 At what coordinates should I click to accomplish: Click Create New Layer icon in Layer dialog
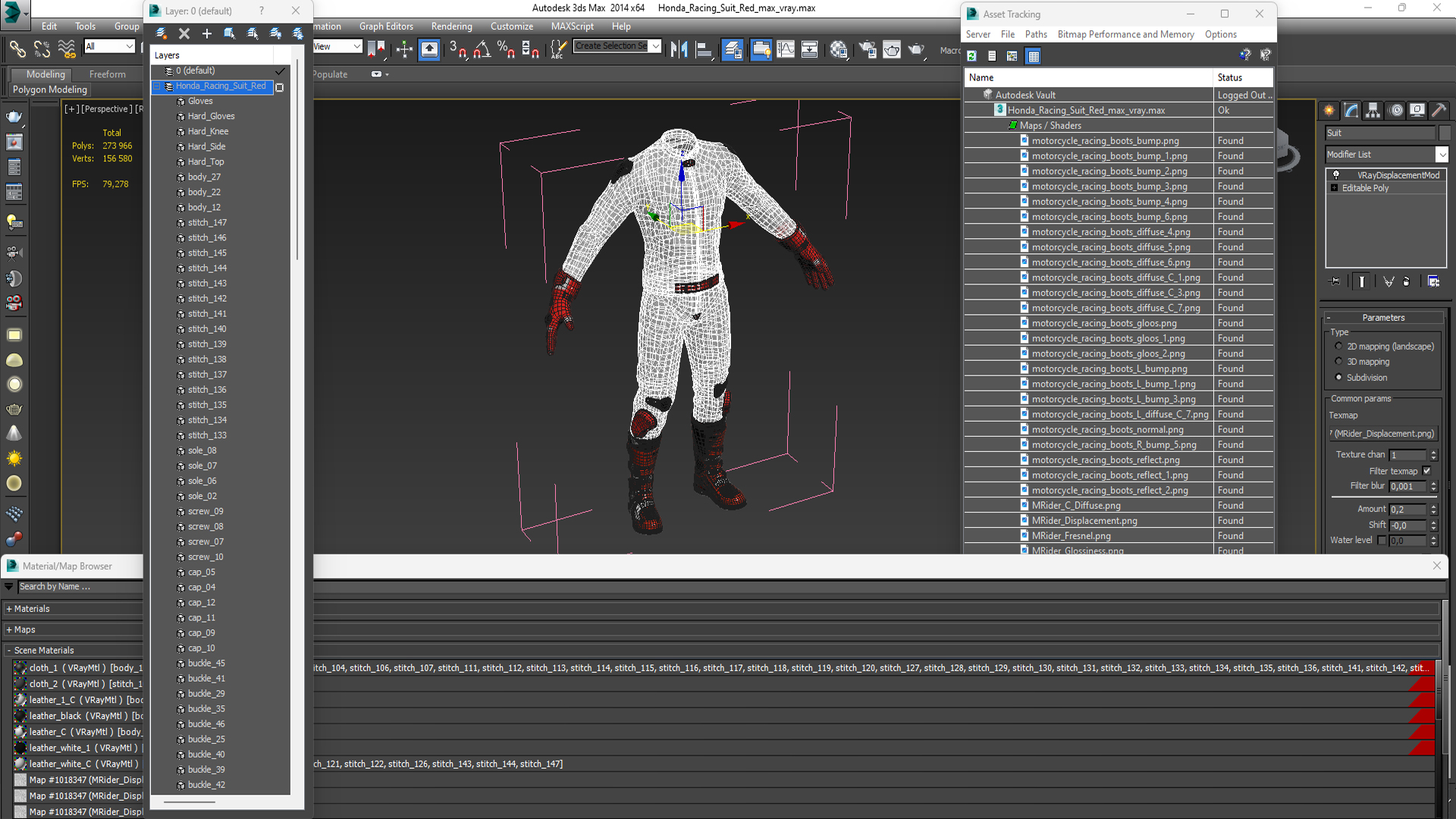pyautogui.click(x=162, y=33)
